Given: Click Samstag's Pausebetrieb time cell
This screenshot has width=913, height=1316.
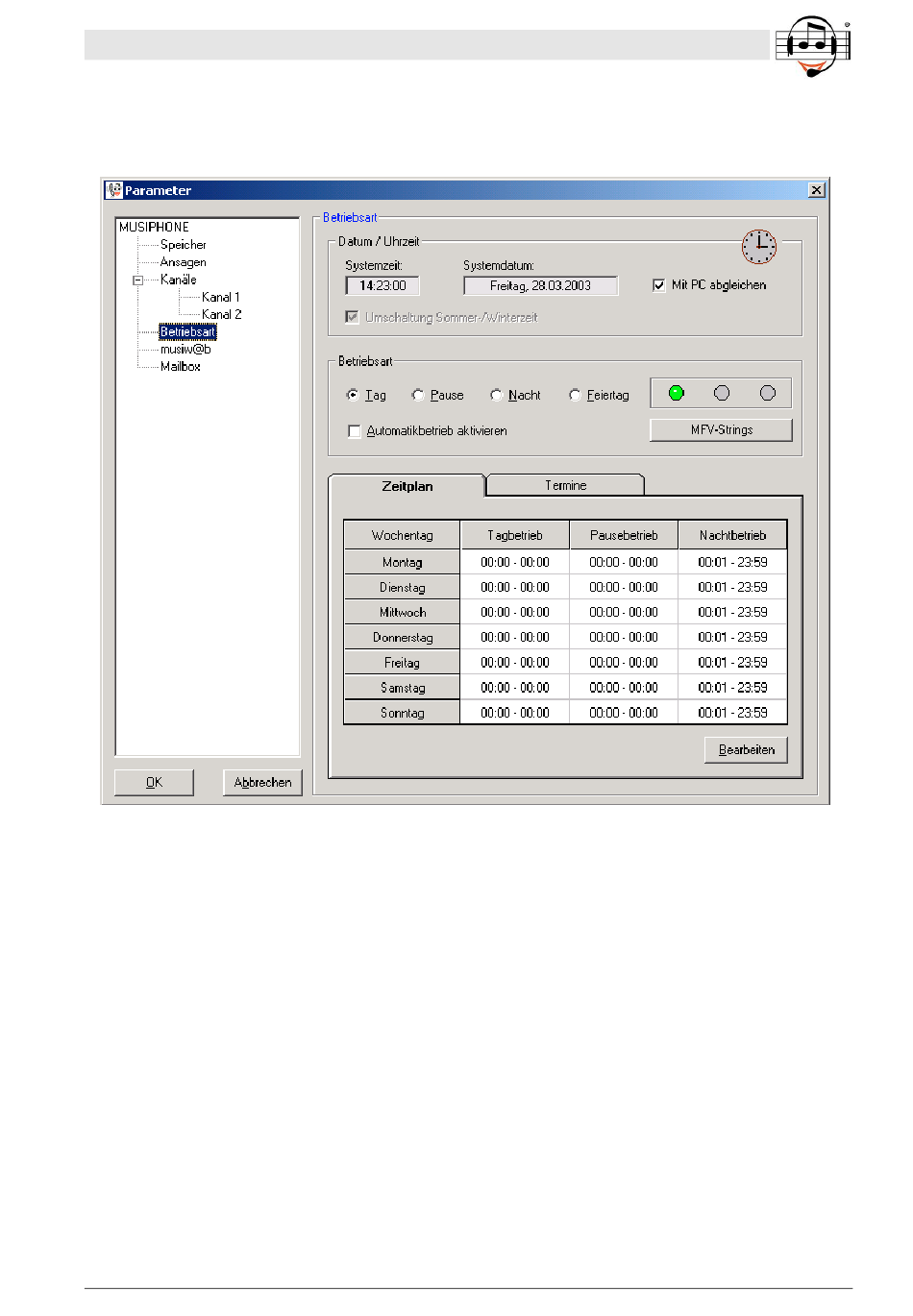Looking at the screenshot, I should 624,688.
